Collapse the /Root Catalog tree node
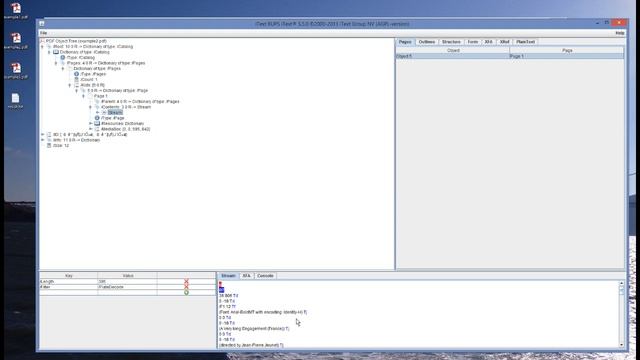The width and height of the screenshot is (640, 360). tap(42, 47)
